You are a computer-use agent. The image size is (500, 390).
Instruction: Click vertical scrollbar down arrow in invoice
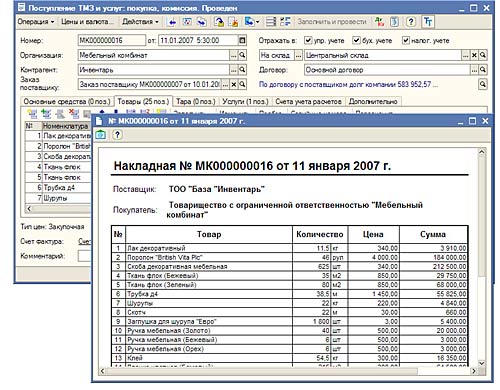(x=482, y=363)
